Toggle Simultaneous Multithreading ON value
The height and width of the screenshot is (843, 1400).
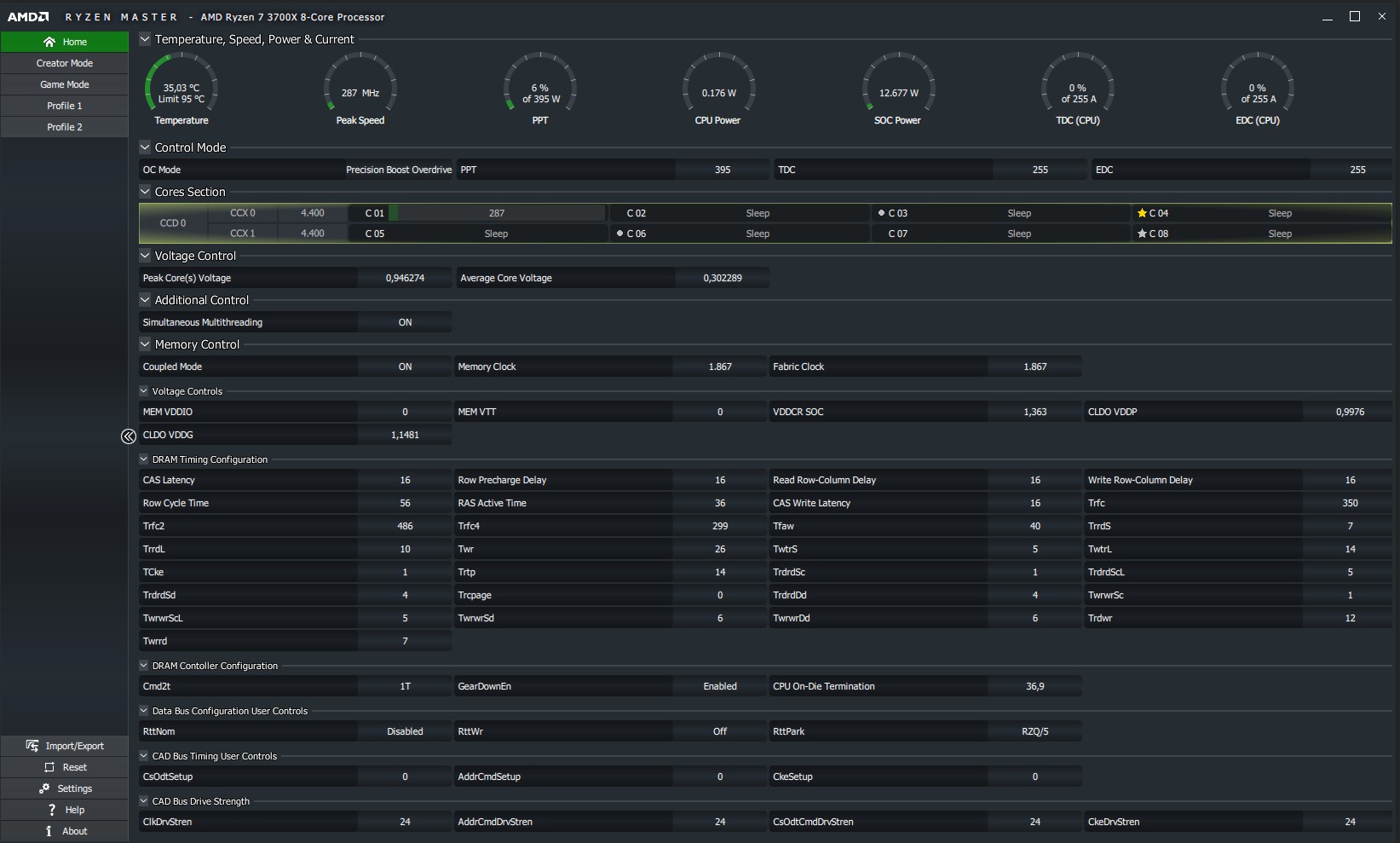(x=405, y=322)
